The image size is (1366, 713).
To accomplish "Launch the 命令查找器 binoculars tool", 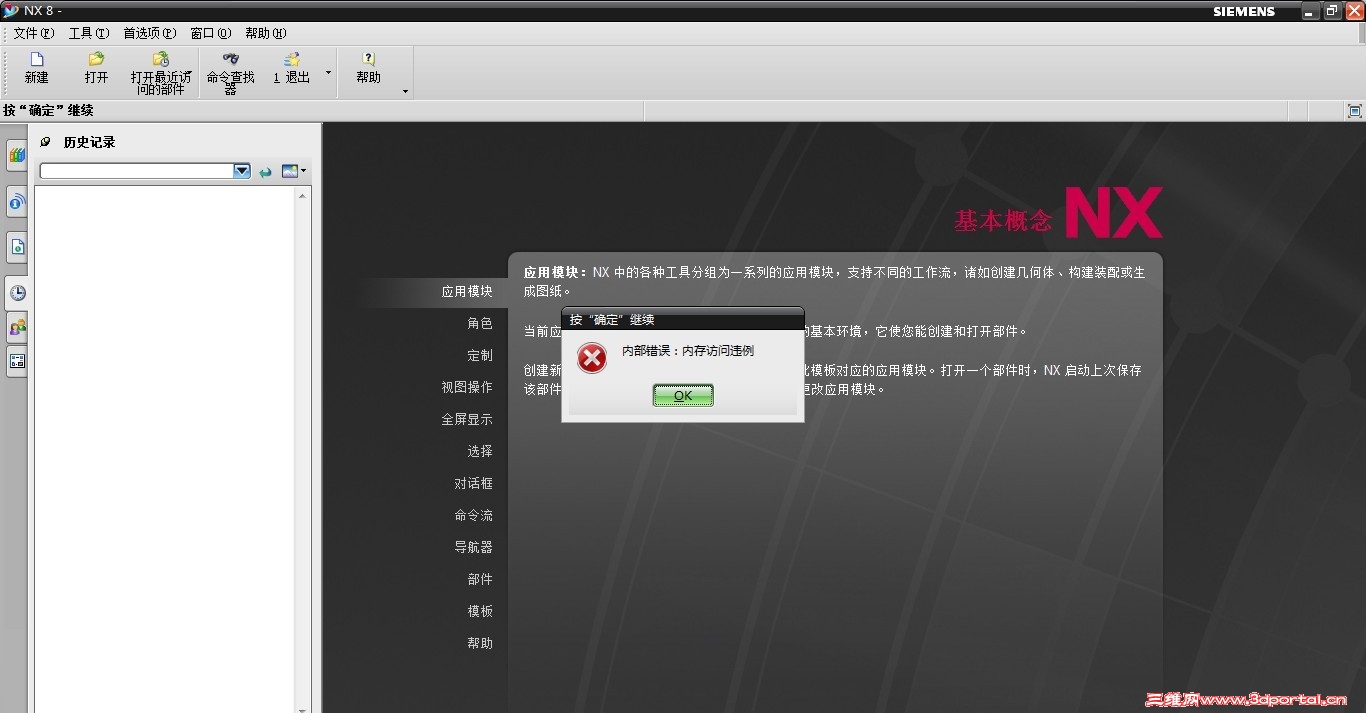I will click(x=231, y=59).
